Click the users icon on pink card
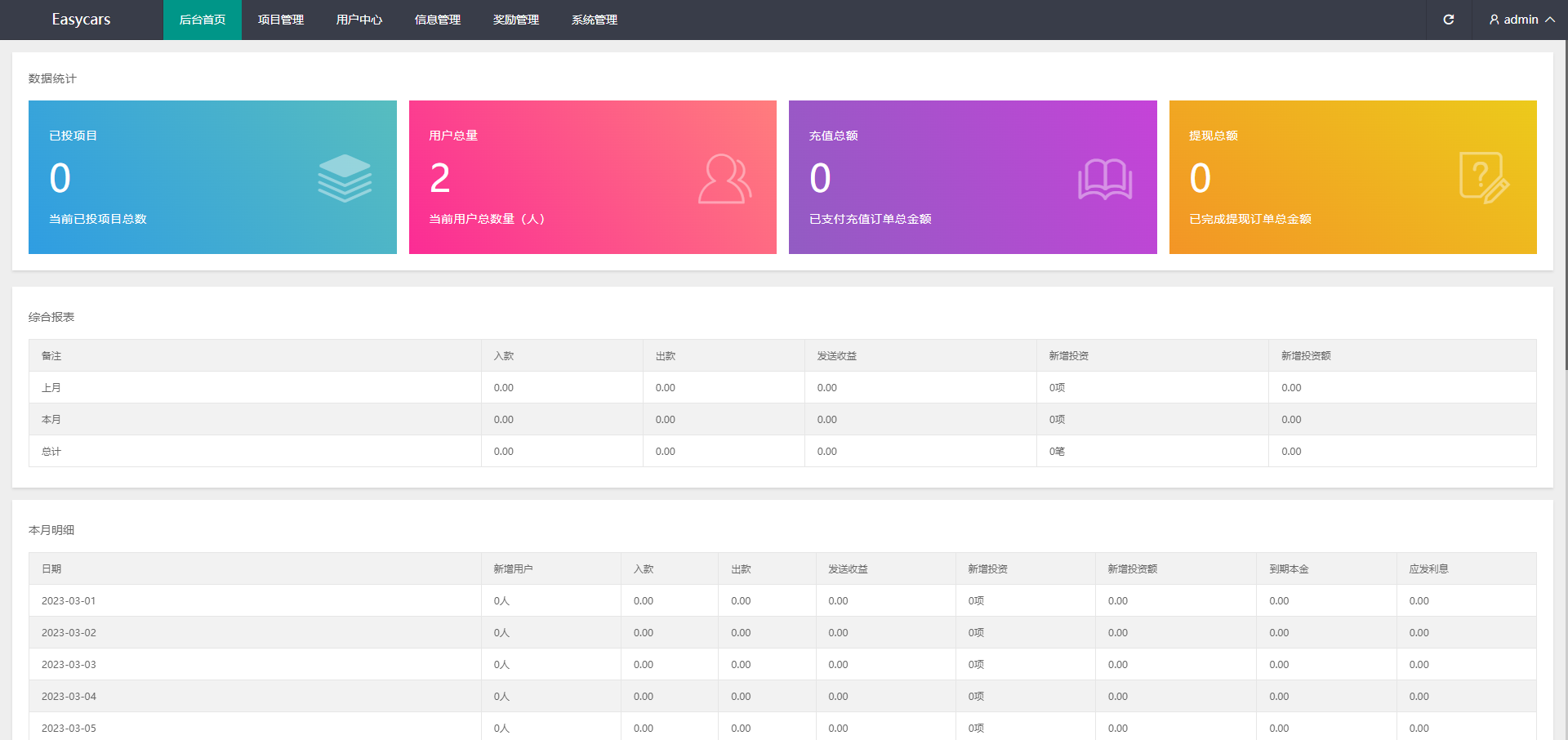This screenshot has height=740, width=1568. coord(724,179)
